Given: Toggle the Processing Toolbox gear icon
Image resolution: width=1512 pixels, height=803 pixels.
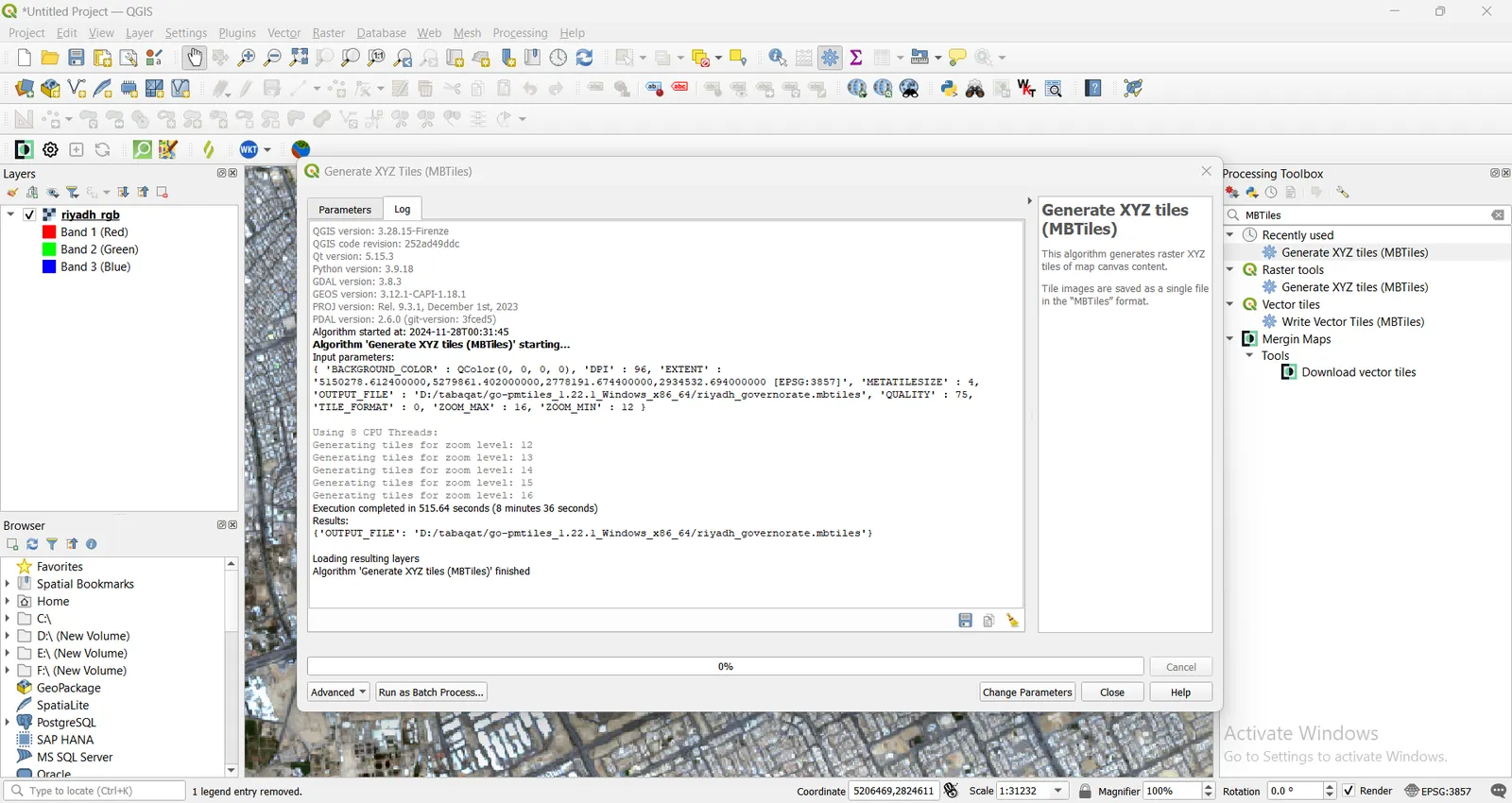Looking at the screenshot, I should (831, 59).
